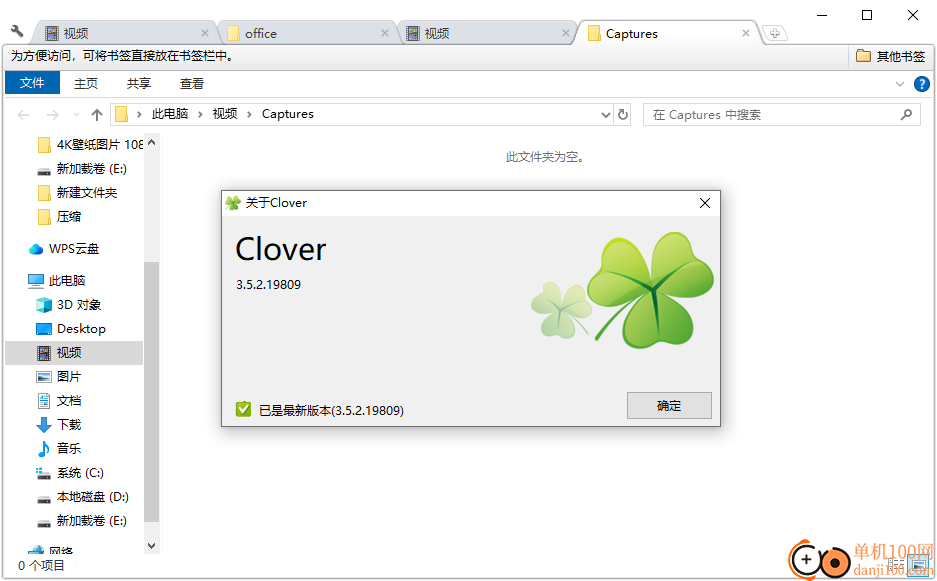The height and width of the screenshot is (581, 937).
Task: Open the blue Help question icon
Action: (921, 84)
